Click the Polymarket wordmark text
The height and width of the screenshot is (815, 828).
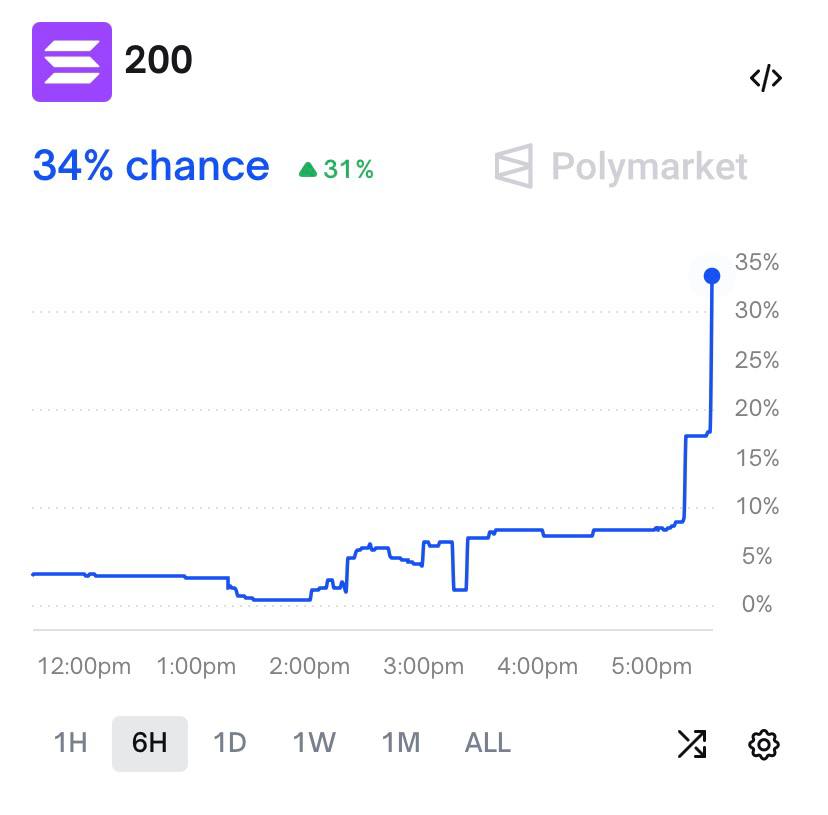pyautogui.click(x=649, y=166)
